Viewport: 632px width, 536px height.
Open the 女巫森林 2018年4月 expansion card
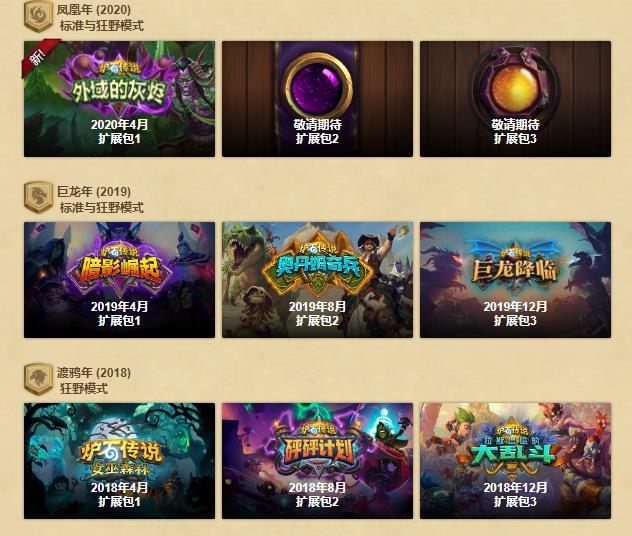point(119,461)
